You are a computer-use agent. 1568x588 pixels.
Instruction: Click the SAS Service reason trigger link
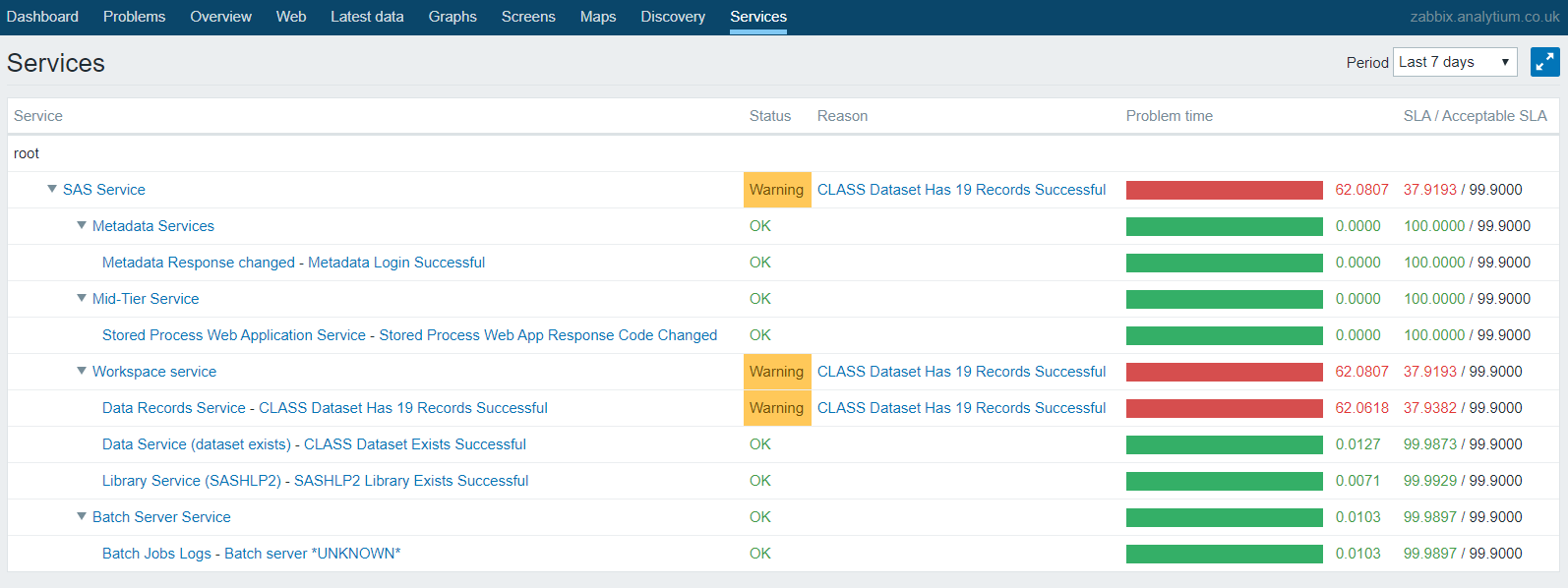[961, 190]
